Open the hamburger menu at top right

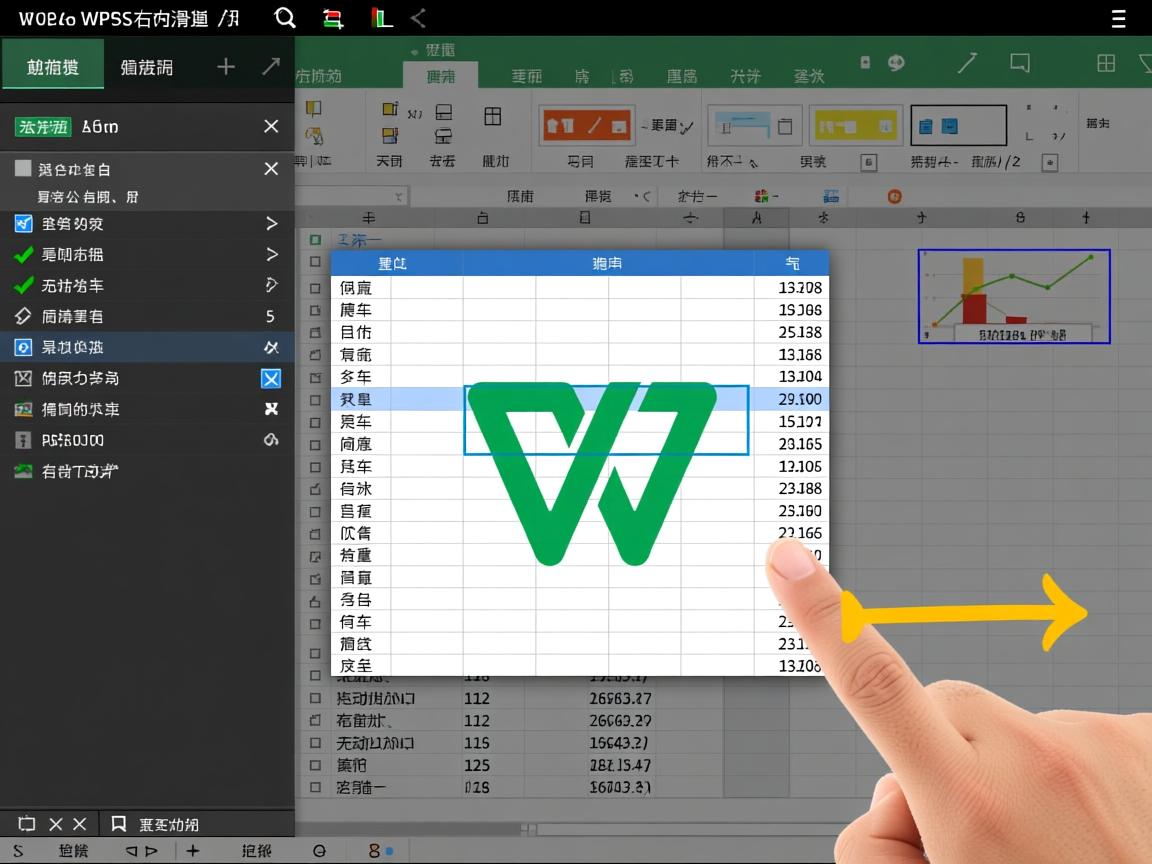tap(1118, 17)
